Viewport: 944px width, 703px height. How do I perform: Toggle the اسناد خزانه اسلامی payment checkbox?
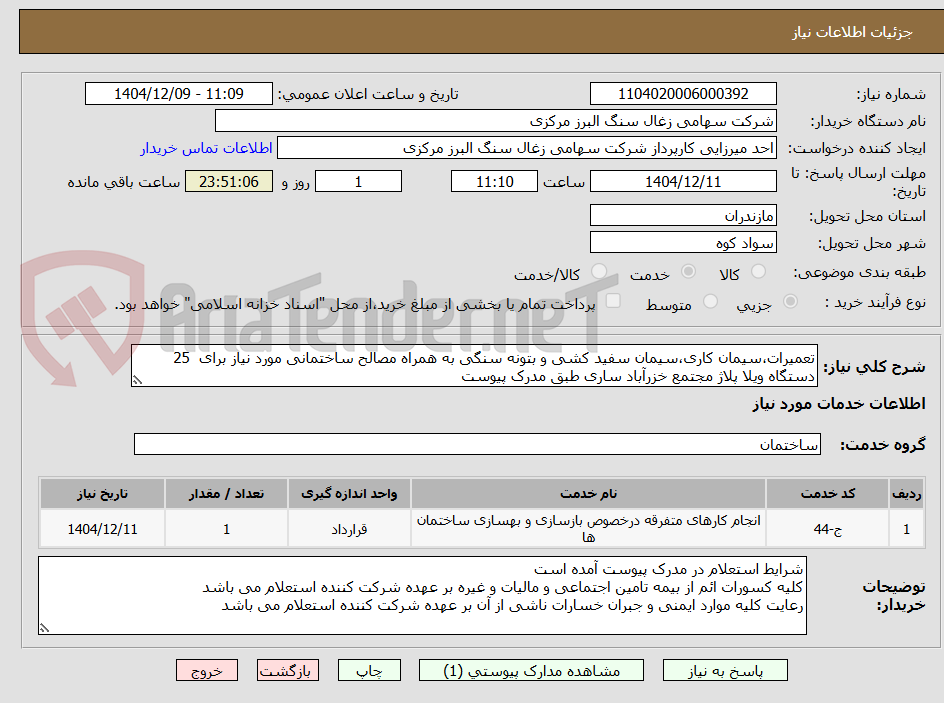point(613,300)
